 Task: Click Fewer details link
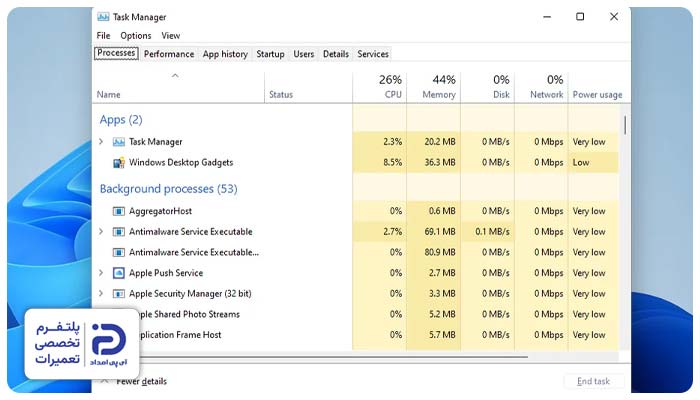pos(142,381)
